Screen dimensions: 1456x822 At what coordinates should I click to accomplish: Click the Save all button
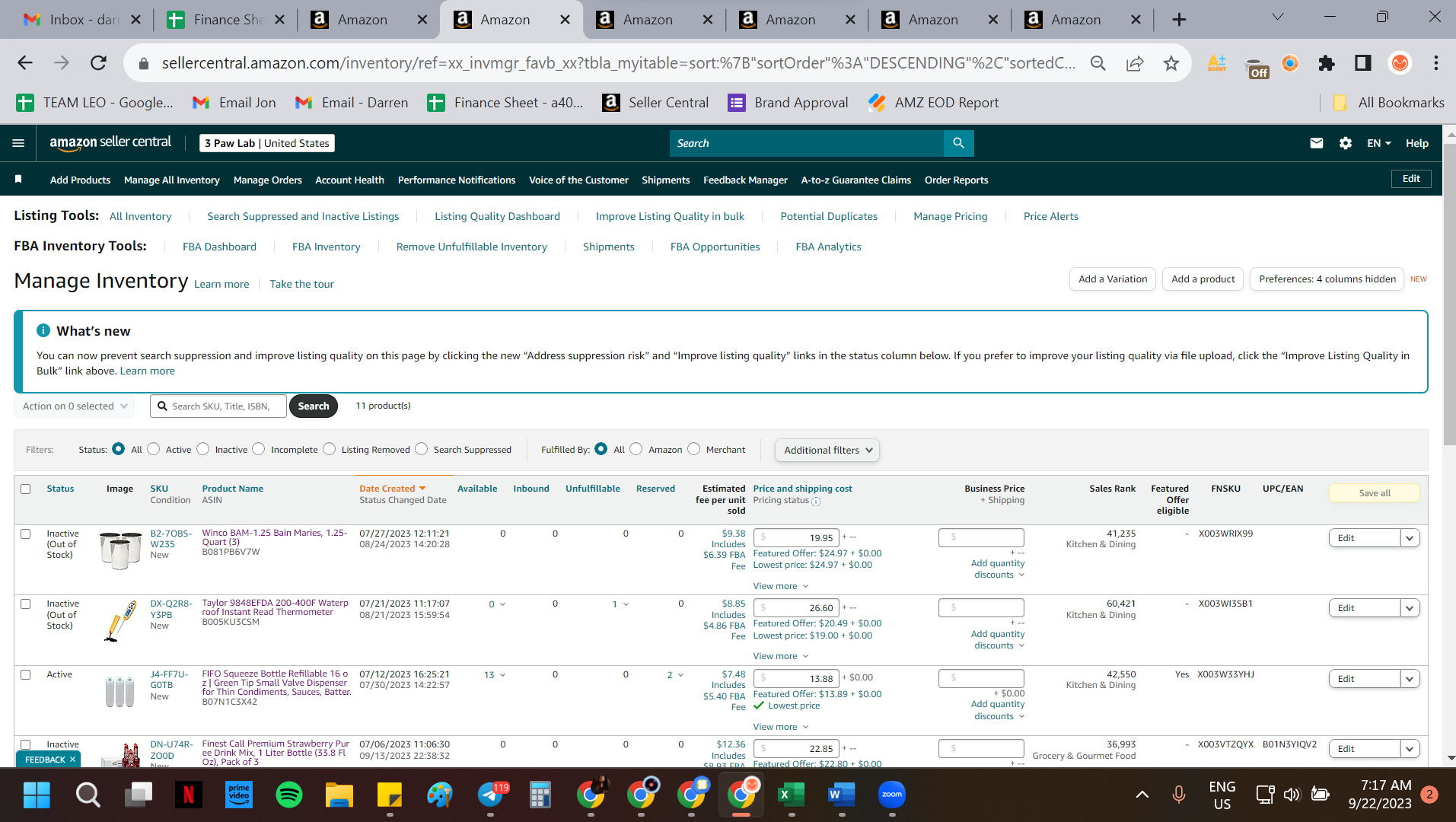pos(1375,493)
